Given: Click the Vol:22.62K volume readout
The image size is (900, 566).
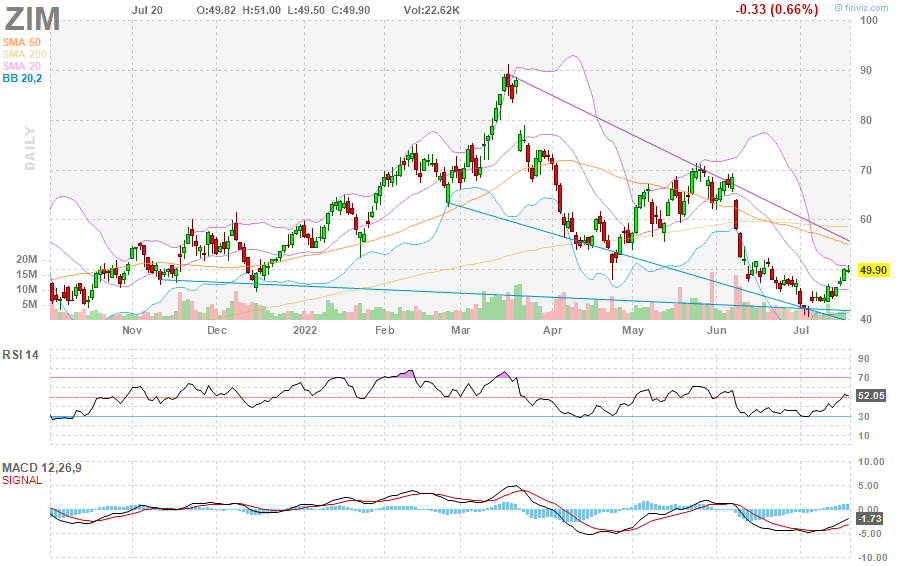Looking at the screenshot, I should point(432,10).
